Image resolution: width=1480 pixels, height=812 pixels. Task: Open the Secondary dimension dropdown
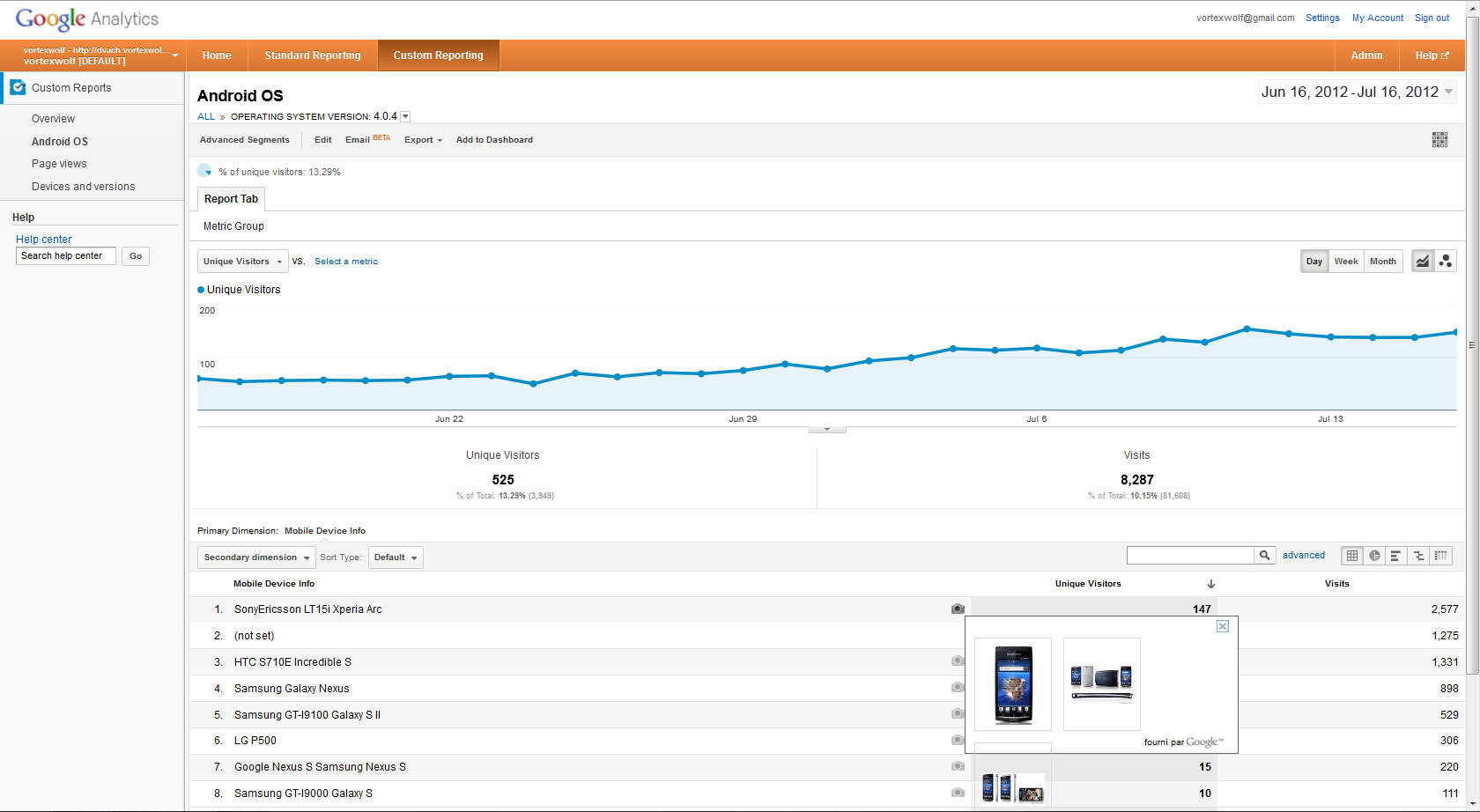(x=256, y=557)
